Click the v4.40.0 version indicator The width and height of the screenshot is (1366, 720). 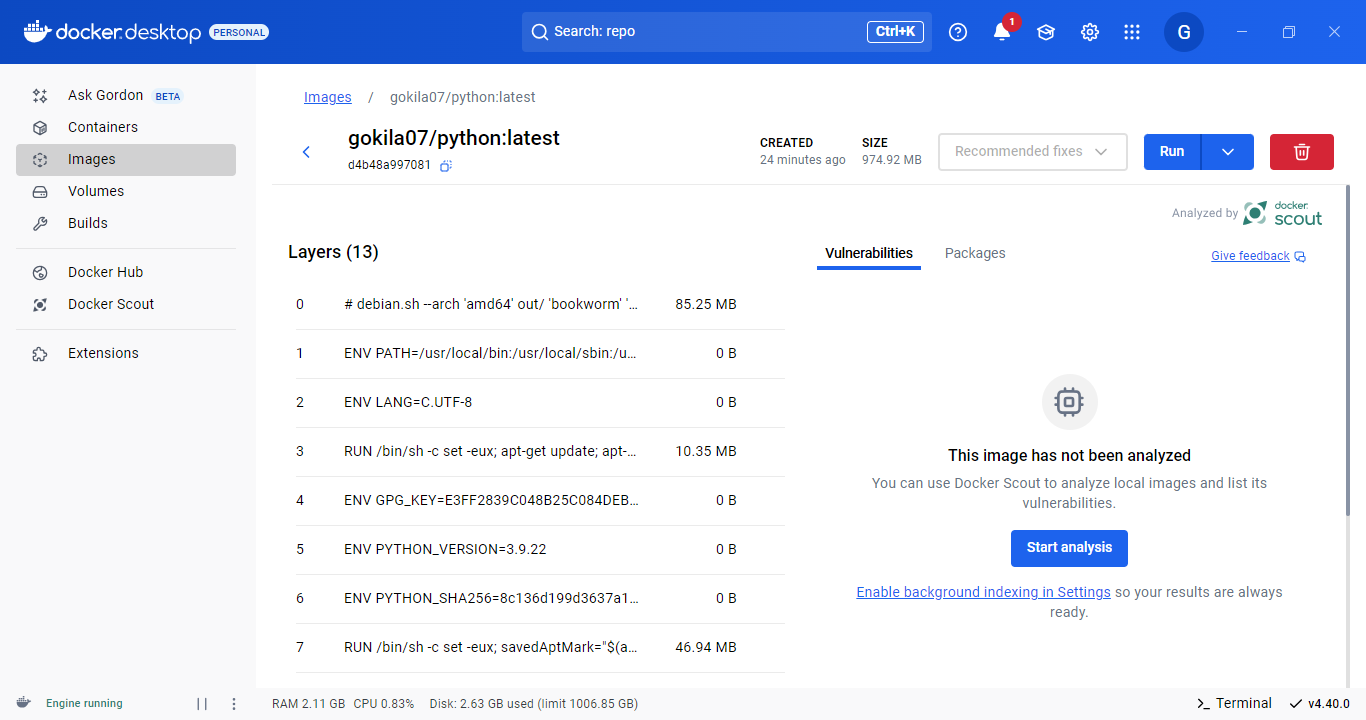pyautogui.click(x=1320, y=703)
